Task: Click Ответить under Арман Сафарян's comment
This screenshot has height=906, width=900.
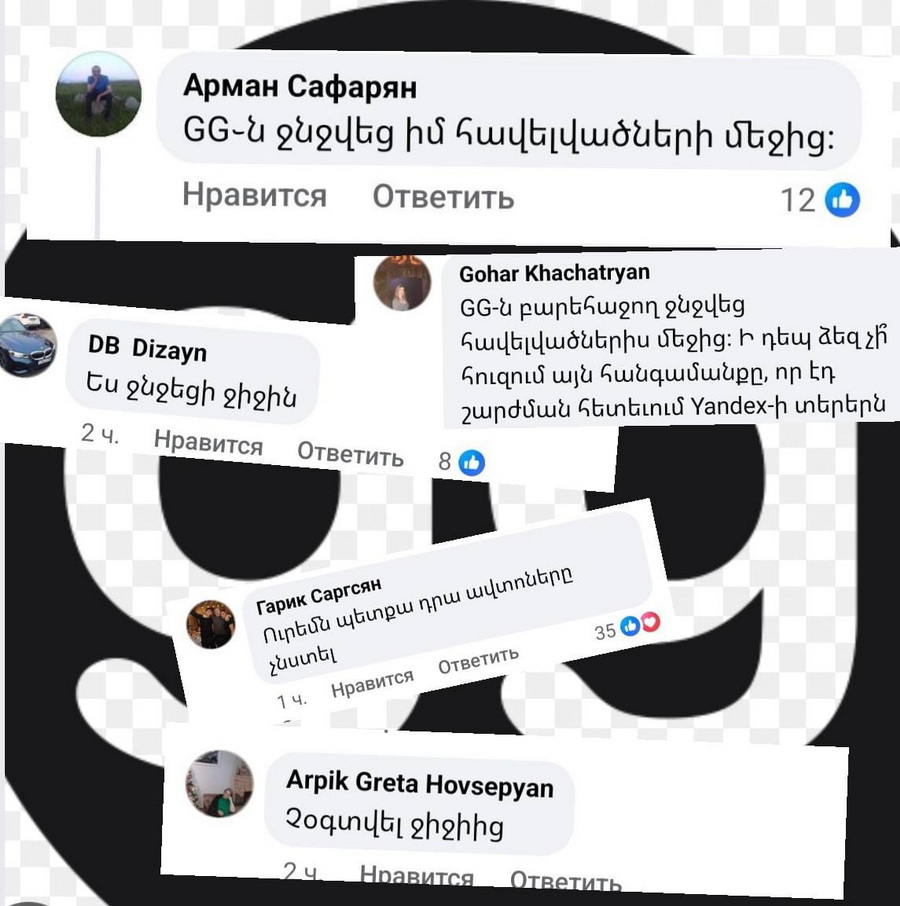Action: (443, 197)
